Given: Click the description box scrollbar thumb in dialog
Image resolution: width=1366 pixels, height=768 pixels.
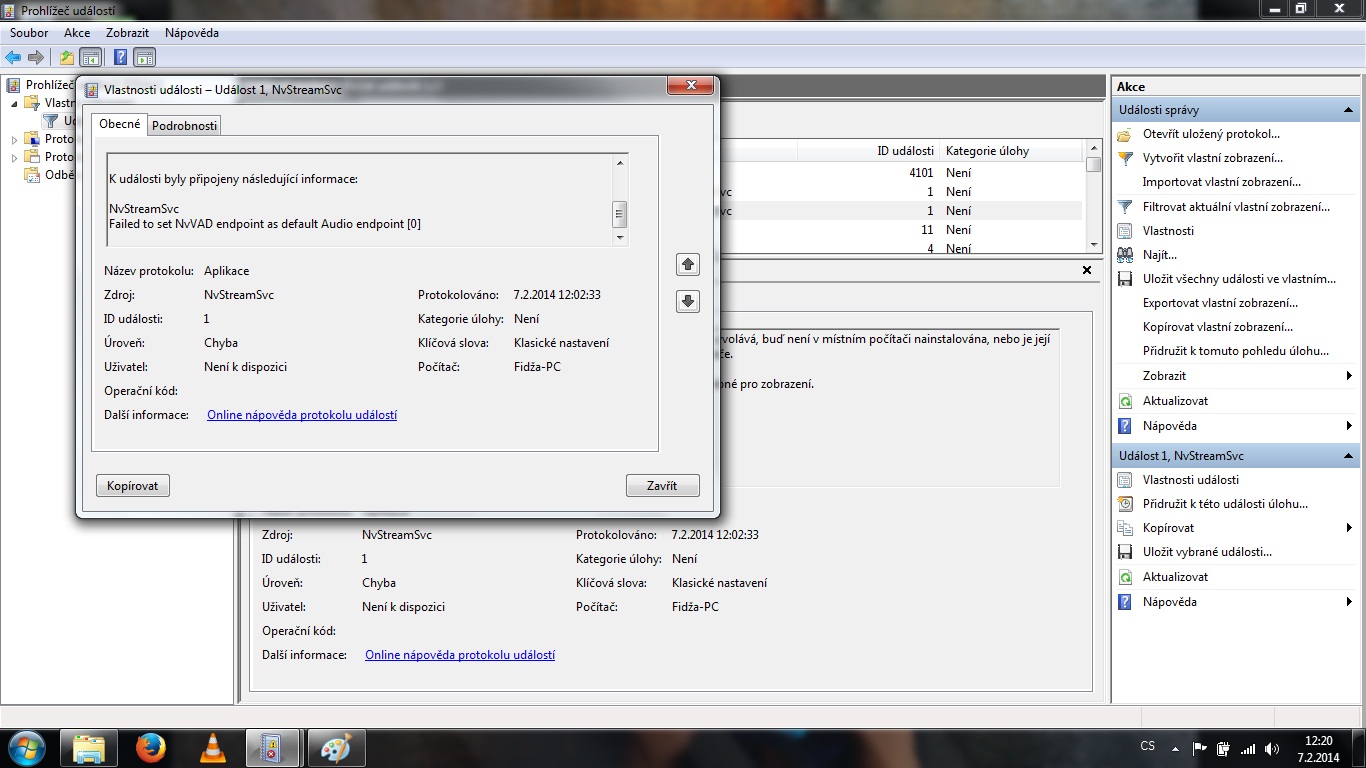Looking at the screenshot, I should [x=620, y=214].
